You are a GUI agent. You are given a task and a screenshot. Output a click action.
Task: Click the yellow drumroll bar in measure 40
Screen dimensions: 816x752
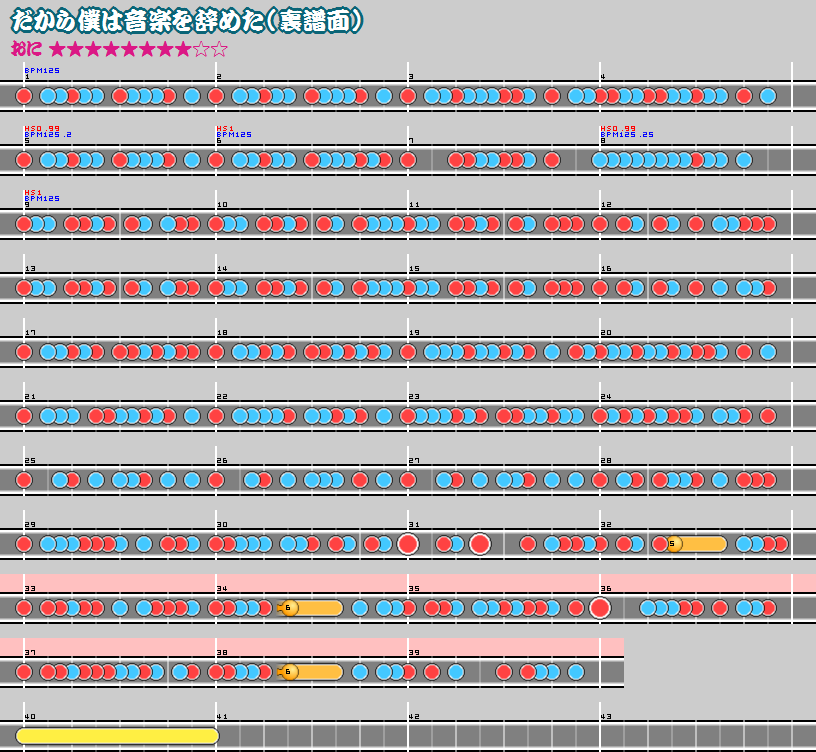point(117,736)
